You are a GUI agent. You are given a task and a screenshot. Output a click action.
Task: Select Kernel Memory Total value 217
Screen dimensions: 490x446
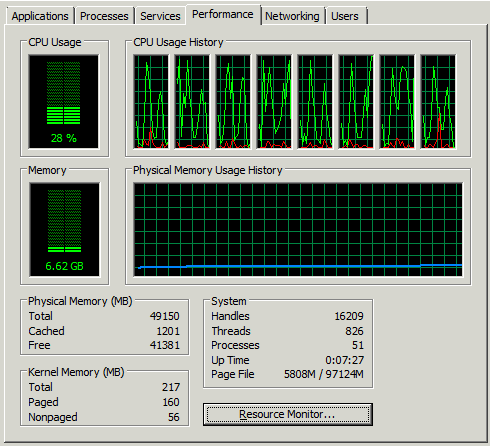coord(171,387)
